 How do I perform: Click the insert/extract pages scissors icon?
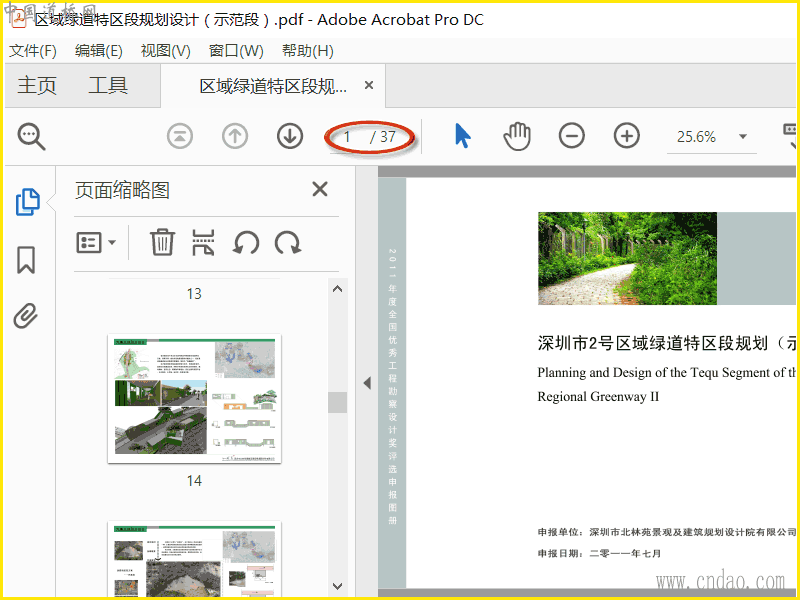203,242
